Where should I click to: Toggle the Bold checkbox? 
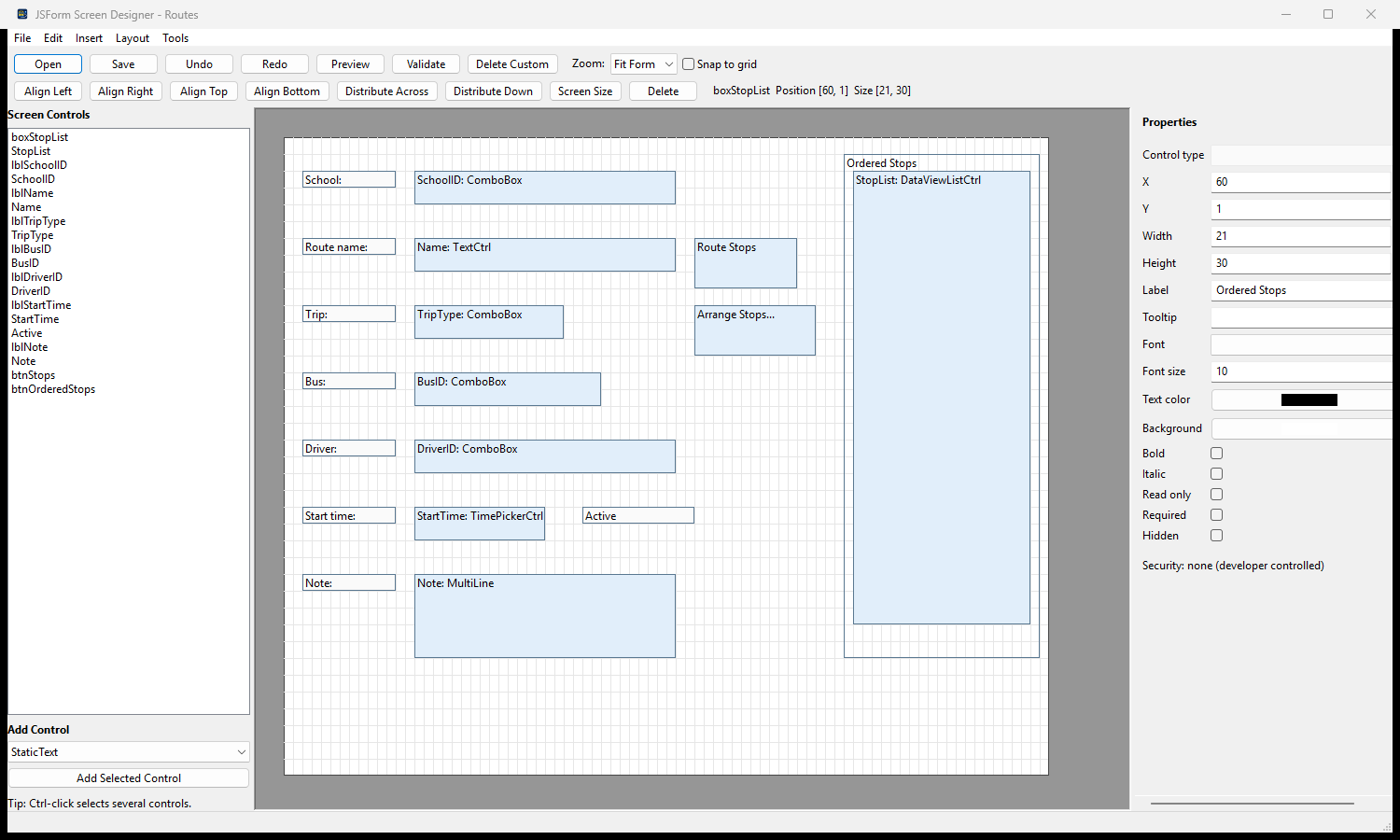click(1216, 454)
